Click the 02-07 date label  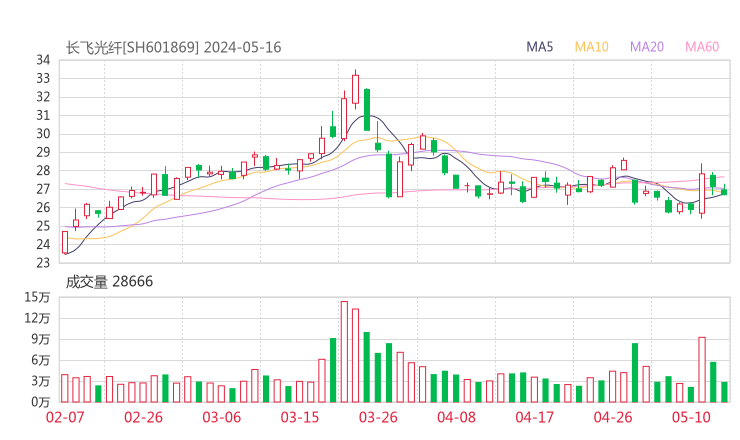click(65, 417)
